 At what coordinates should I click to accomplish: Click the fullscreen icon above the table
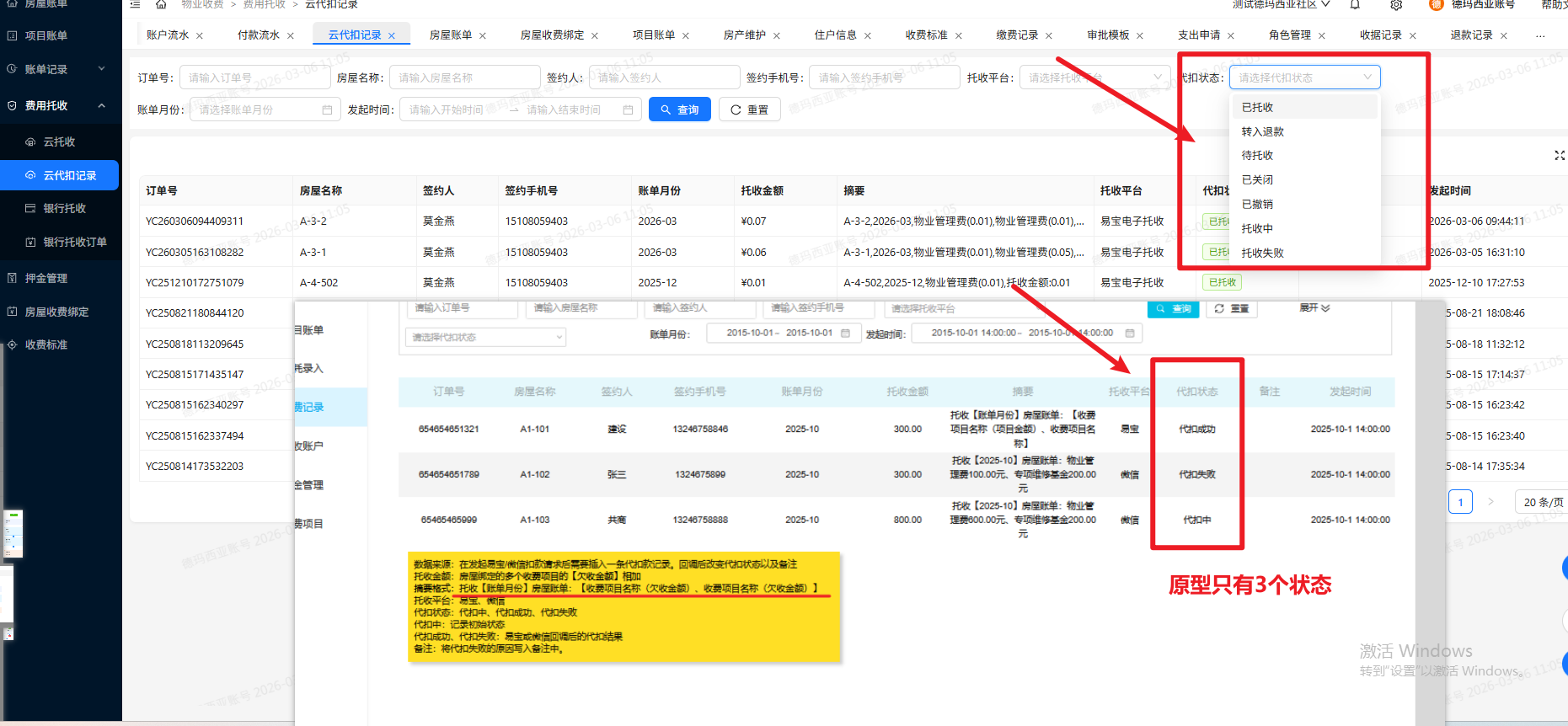[x=1559, y=155]
